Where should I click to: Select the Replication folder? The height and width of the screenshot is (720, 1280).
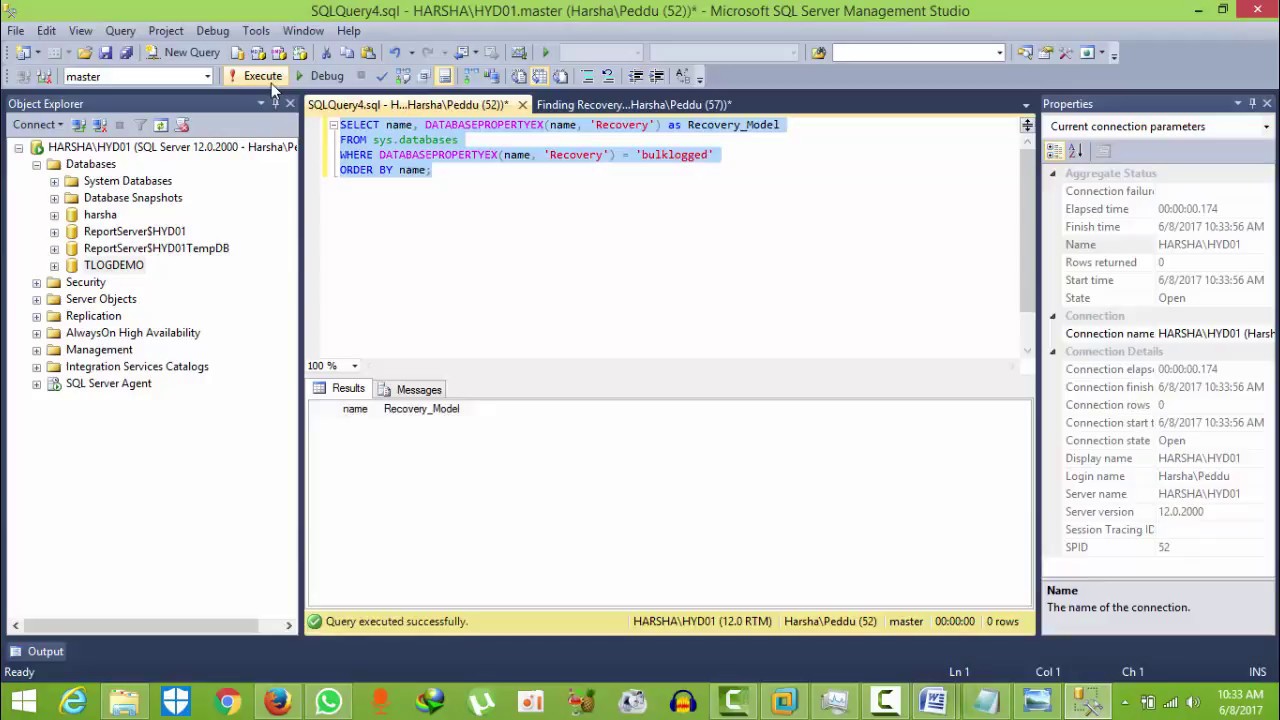point(93,316)
